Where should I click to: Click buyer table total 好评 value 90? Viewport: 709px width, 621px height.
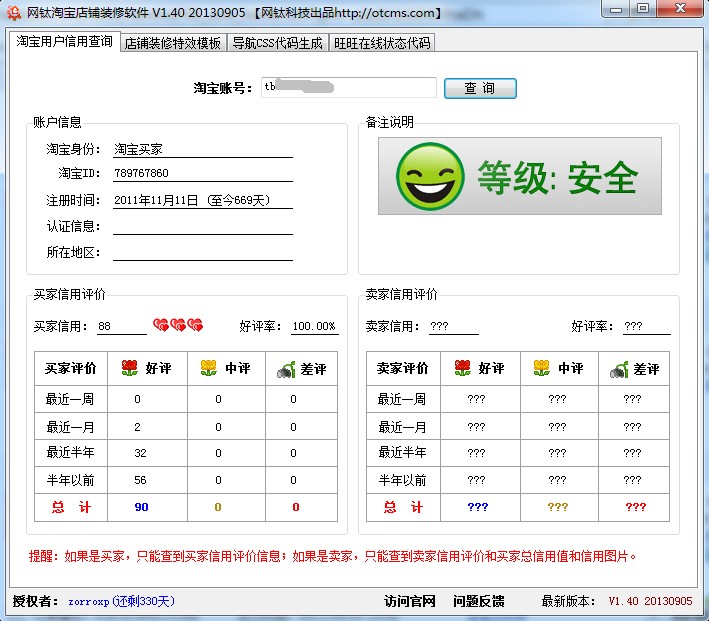pos(142,507)
